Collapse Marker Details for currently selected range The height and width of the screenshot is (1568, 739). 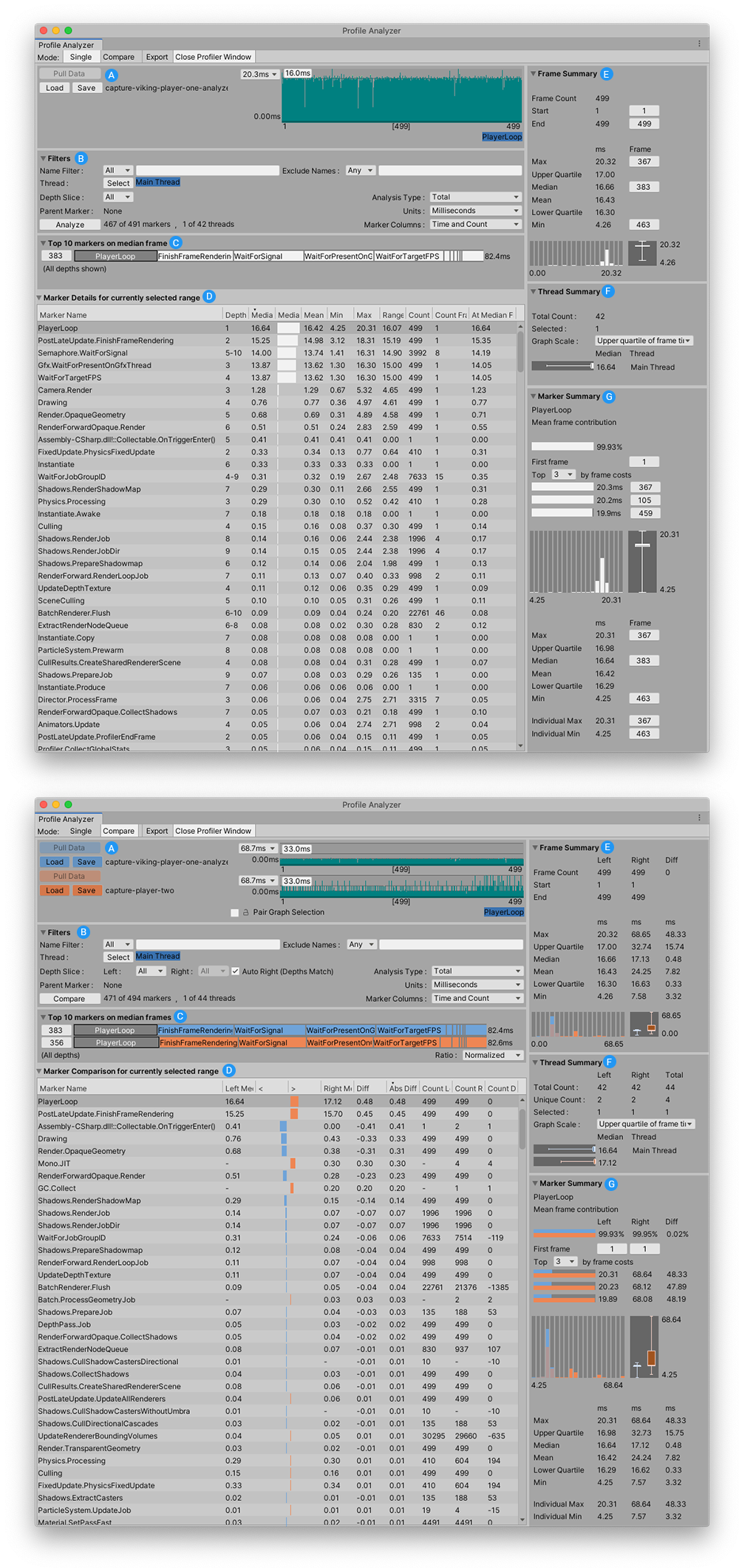coord(40,298)
